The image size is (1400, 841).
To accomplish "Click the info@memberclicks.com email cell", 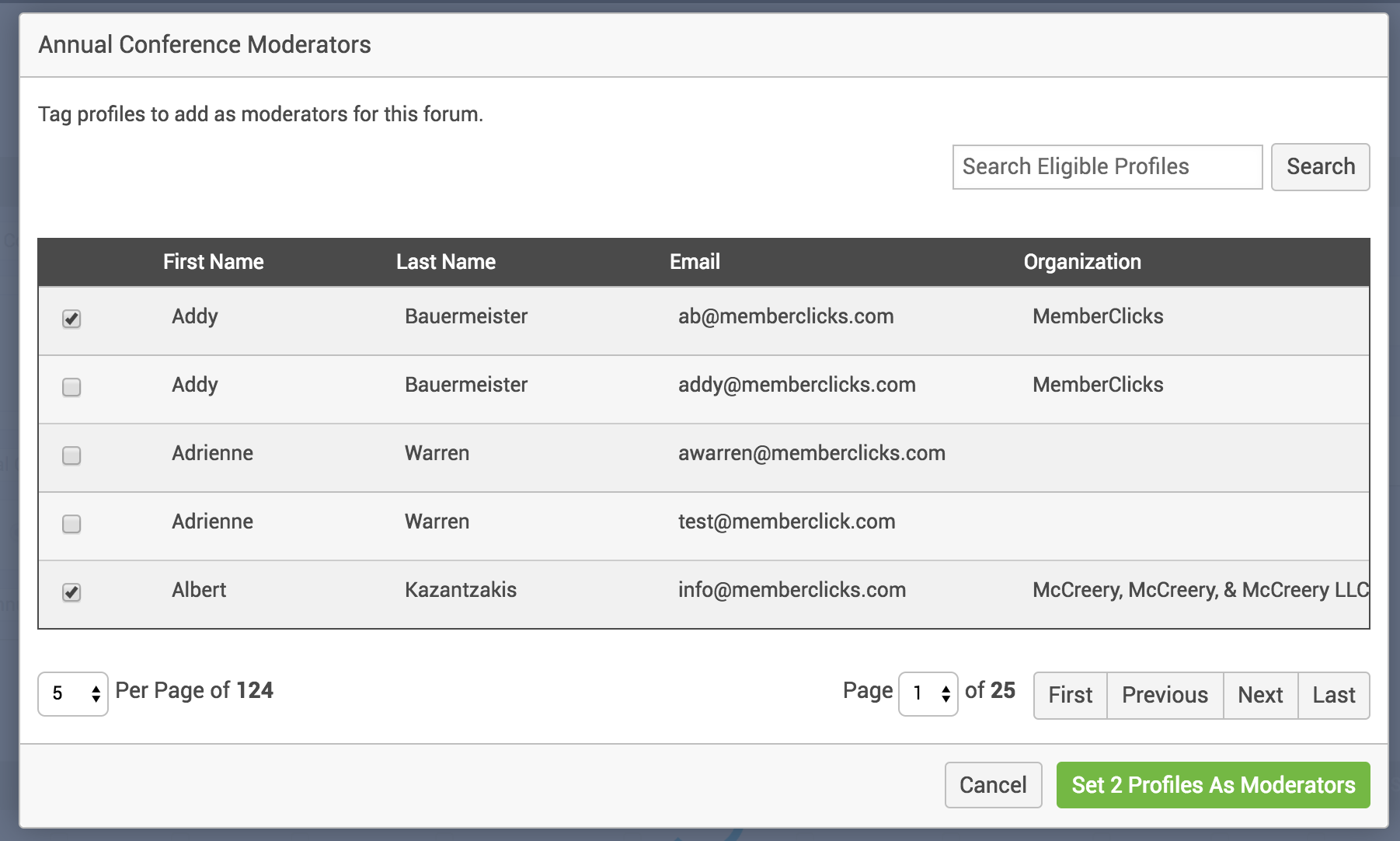I will tap(792, 590).
